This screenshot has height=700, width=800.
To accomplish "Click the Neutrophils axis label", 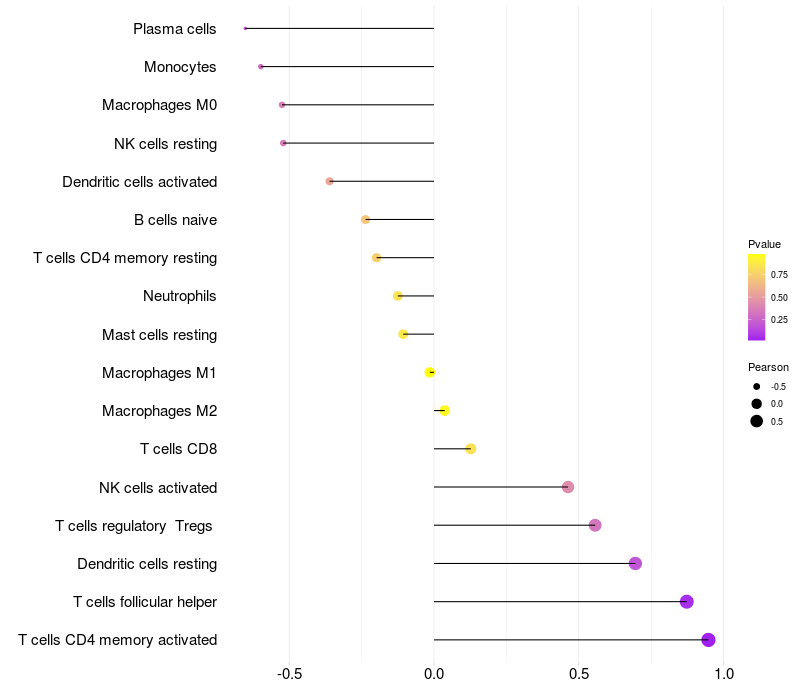I will pos(180,296).
